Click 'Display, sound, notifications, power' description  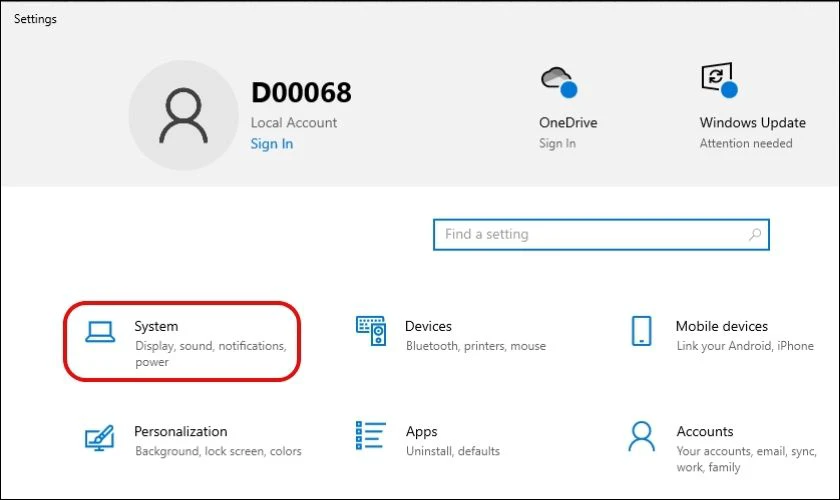[211, 354]
